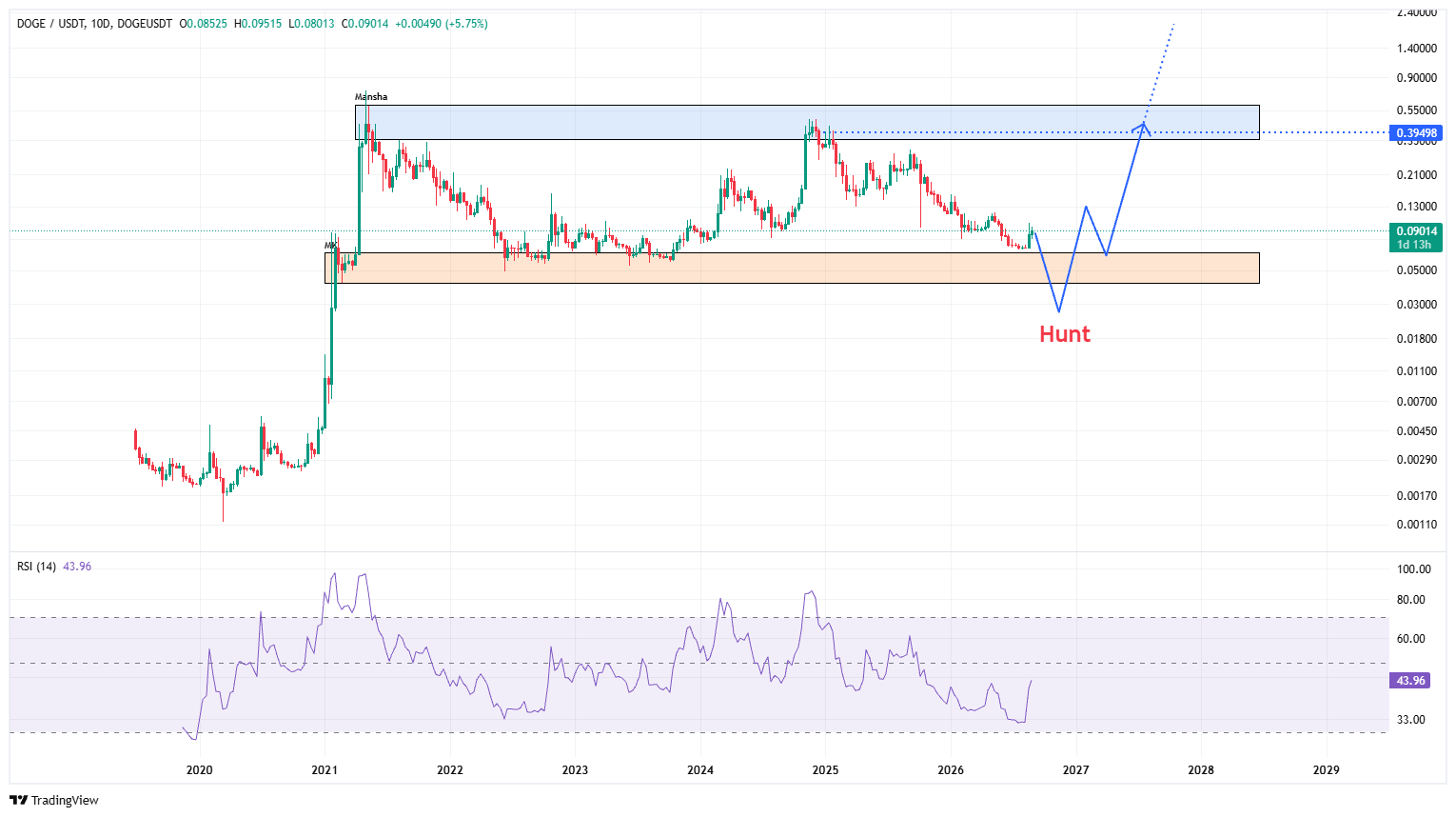Click the 2023 label on the time axis
Screen dimensions: 1456x817
tap(575, 770)
